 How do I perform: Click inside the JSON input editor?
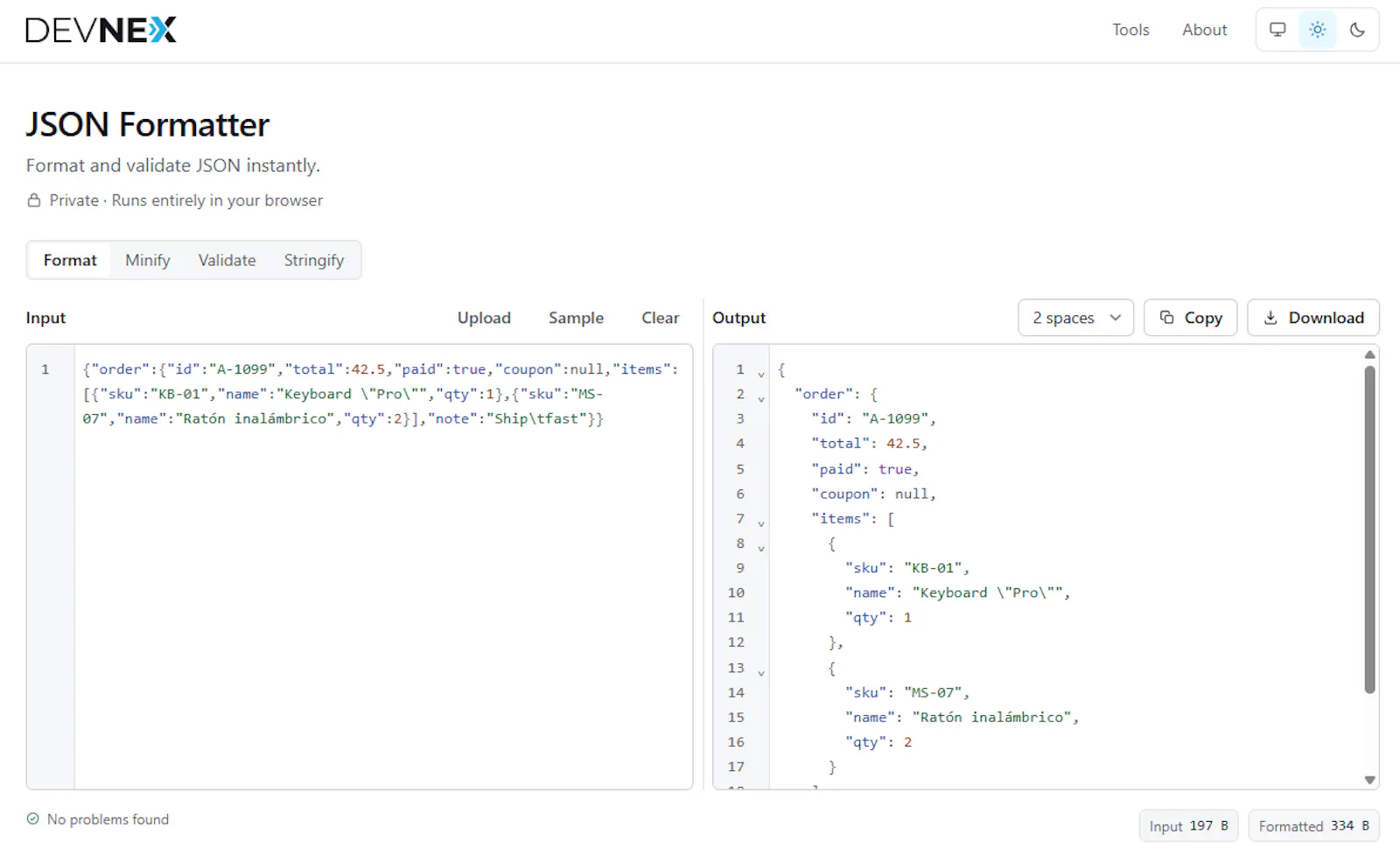tap(383, 566)
